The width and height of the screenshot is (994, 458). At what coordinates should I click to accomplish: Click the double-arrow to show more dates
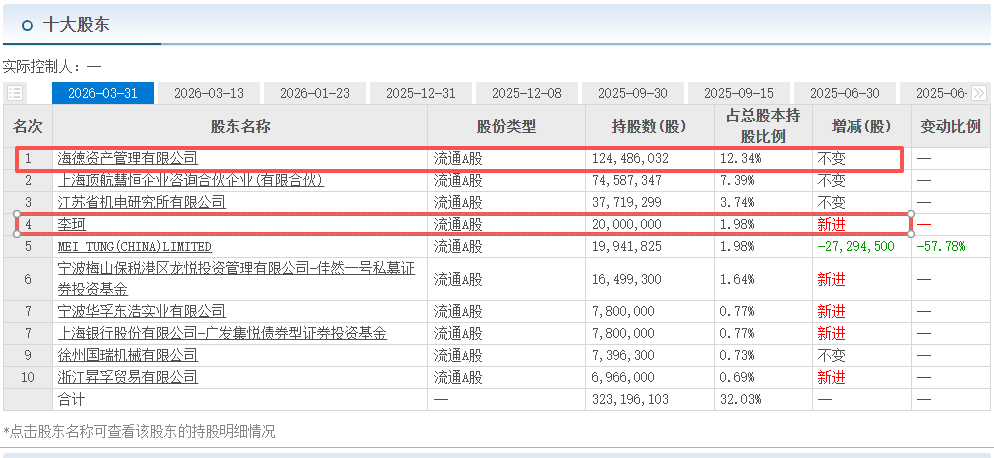978,93
